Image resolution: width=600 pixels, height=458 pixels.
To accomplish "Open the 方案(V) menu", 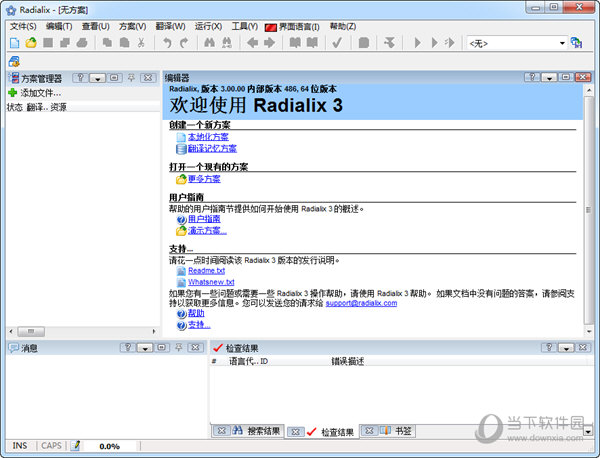I will click(132, 26).
